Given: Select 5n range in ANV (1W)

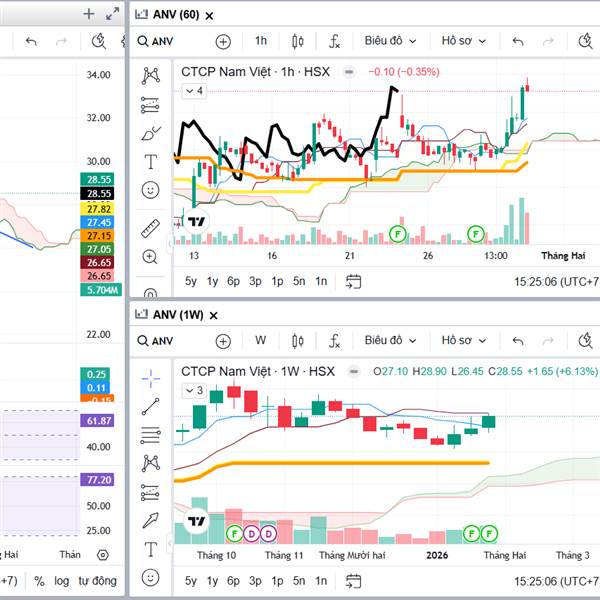Looking at the screenshot, I should [299, 581].
